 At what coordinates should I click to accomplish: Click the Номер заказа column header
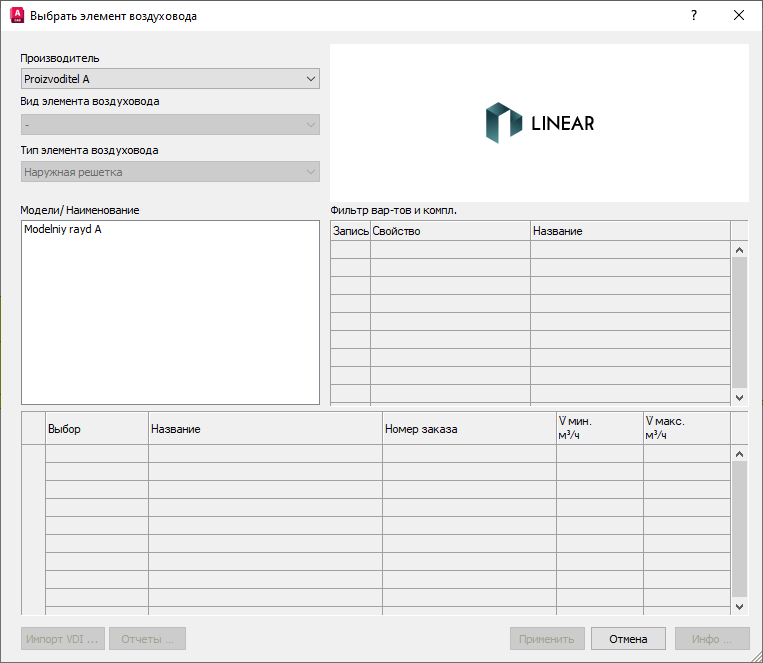[x=470, y=428]
